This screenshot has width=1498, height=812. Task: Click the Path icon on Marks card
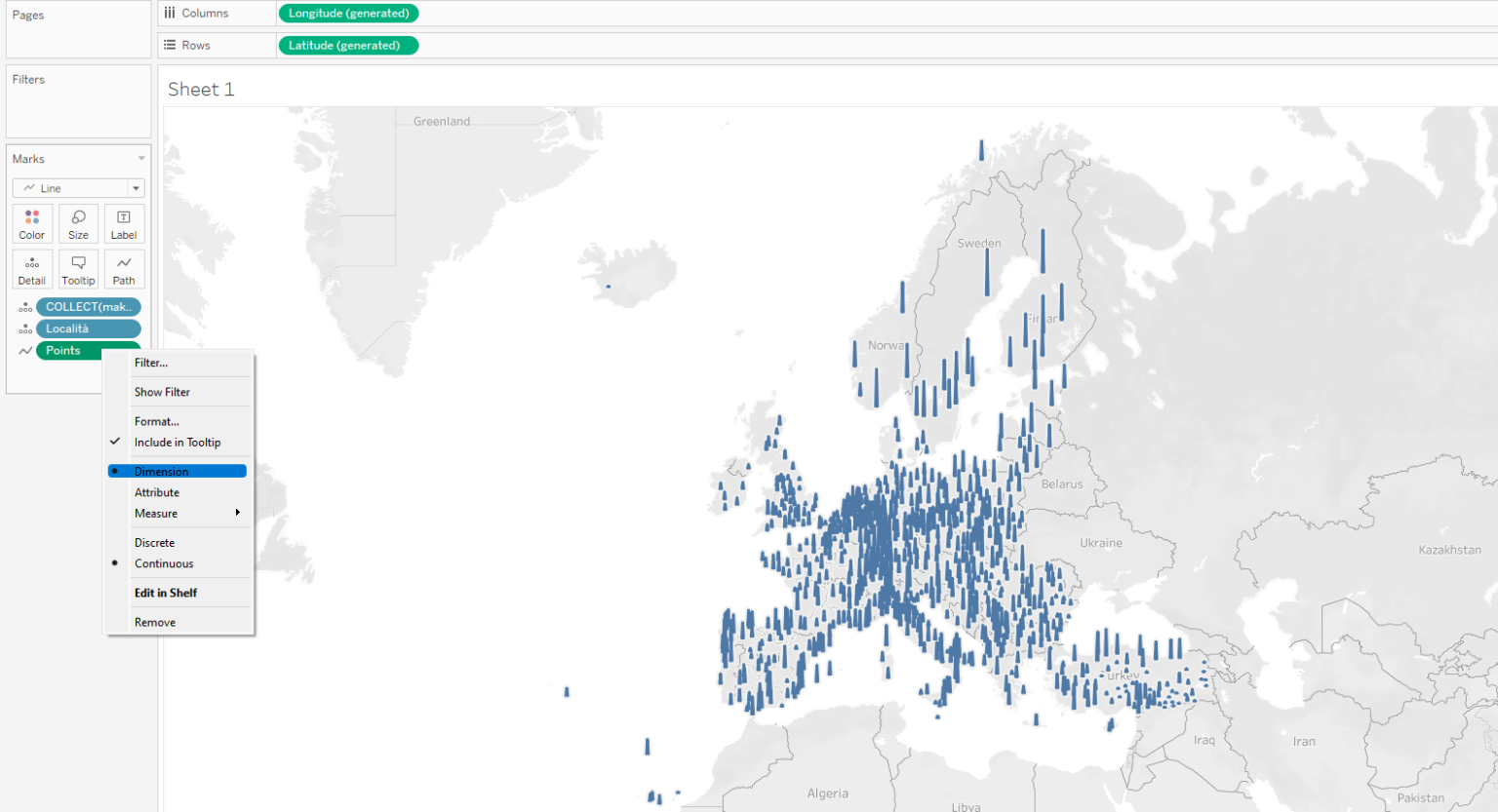pos(124,269)
